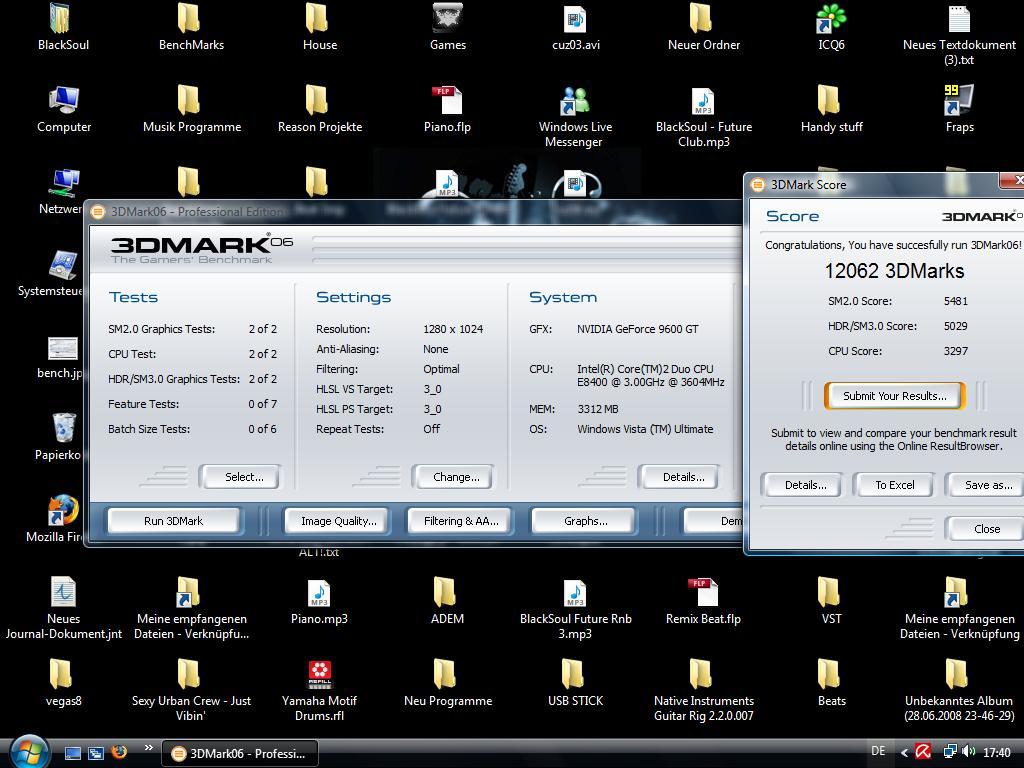
Task: Click Firefox quick launch icon in taskbar
Action: [x=120, y=752]
